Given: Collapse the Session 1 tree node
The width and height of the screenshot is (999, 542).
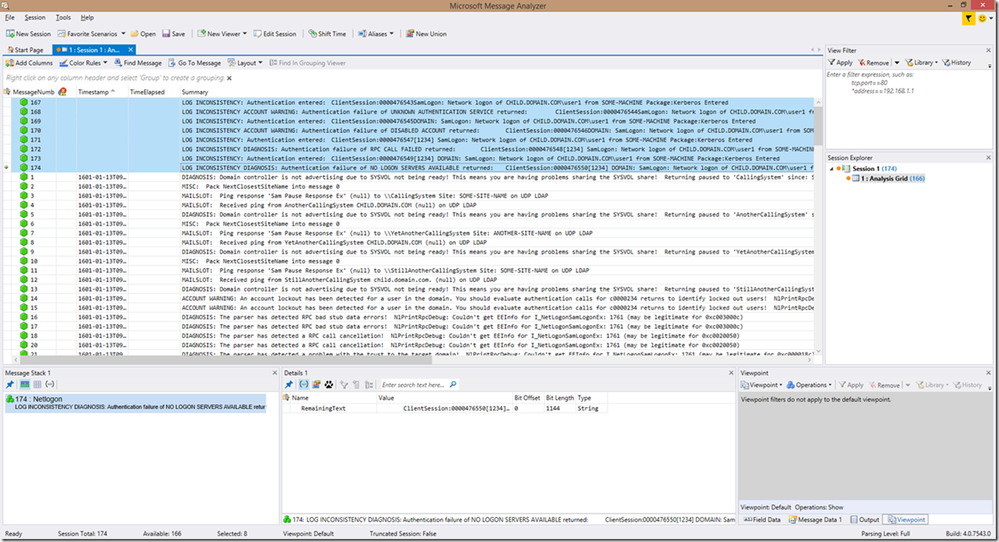Looking at the screenshot, I should point(831,169).
